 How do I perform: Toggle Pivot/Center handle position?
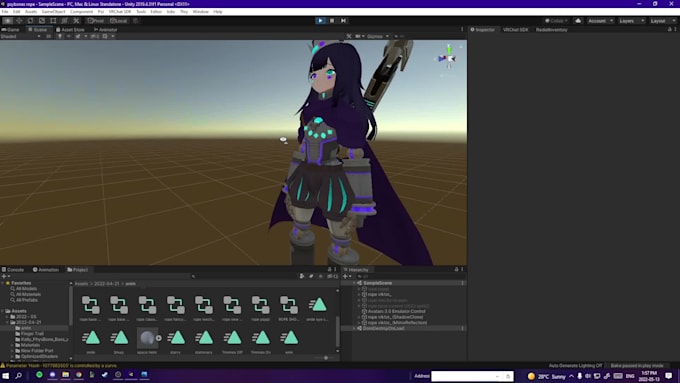(x=96, y=20)
